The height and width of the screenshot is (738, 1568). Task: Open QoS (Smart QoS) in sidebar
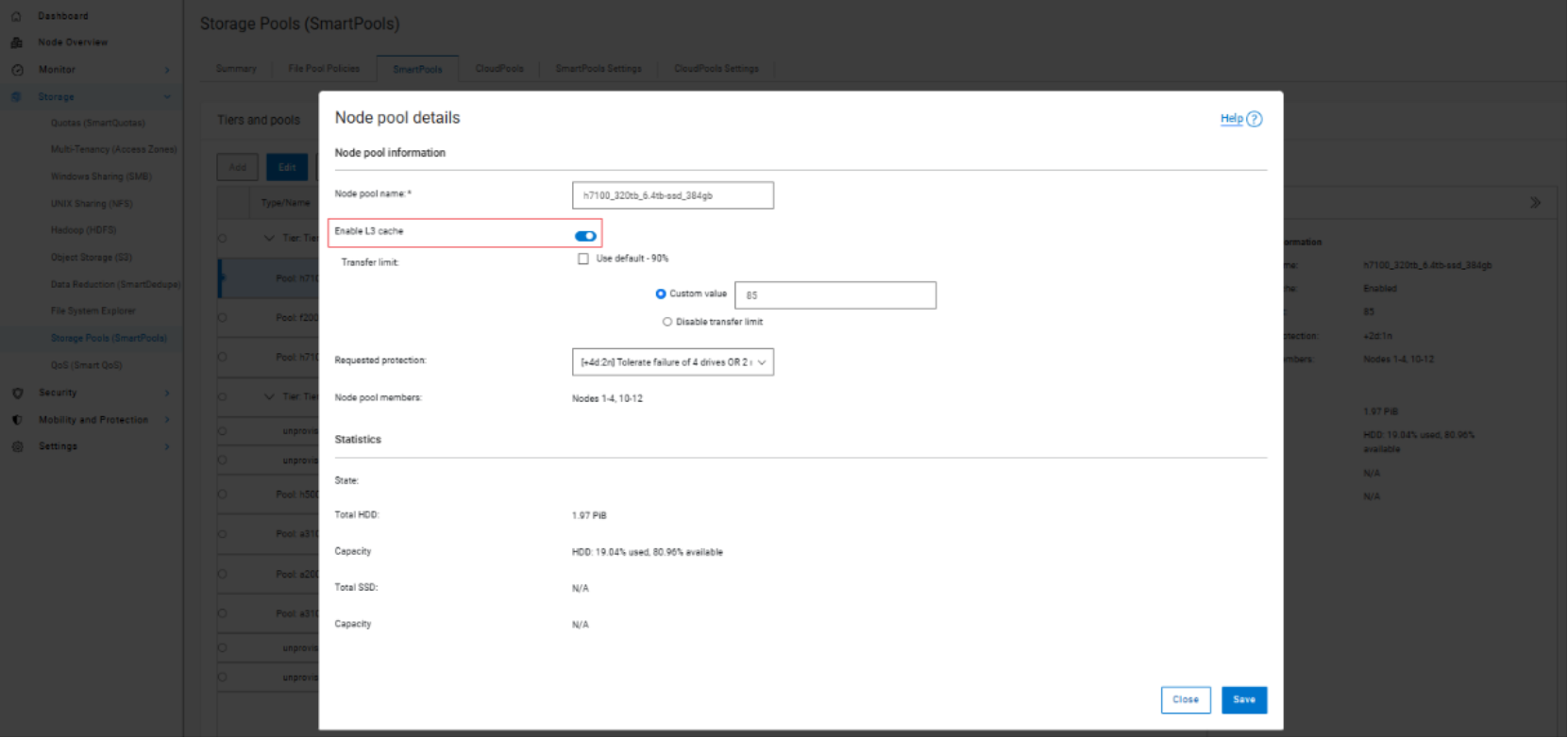tap(87, 365)
